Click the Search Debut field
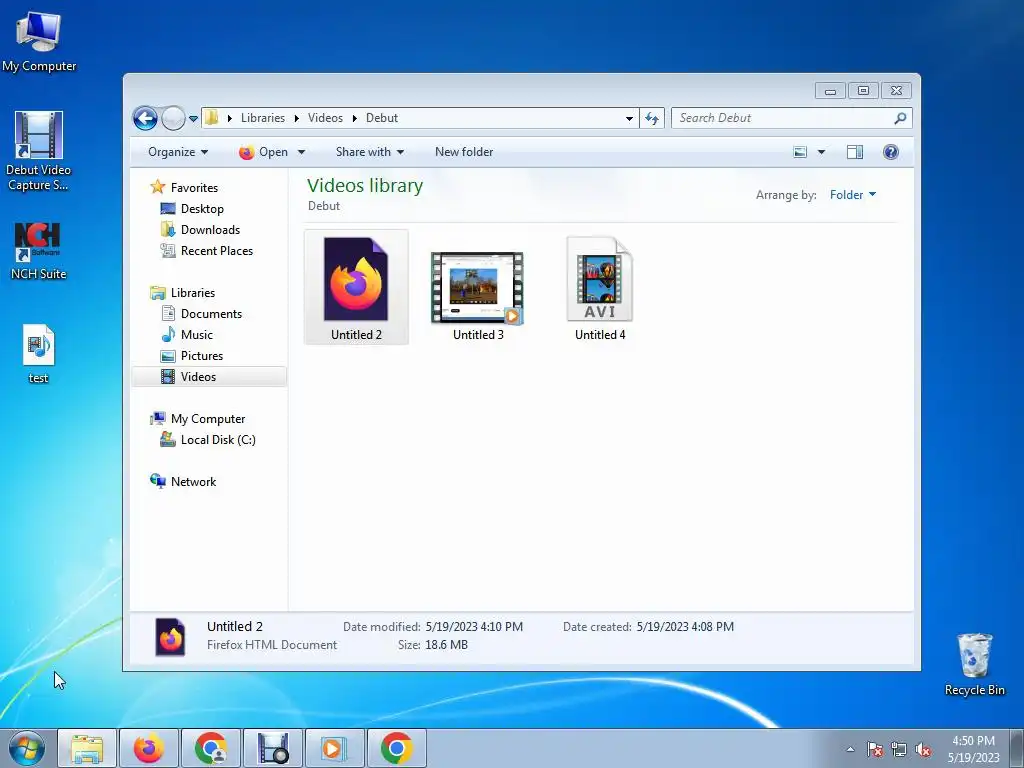1024x768 pixels. 791,118
